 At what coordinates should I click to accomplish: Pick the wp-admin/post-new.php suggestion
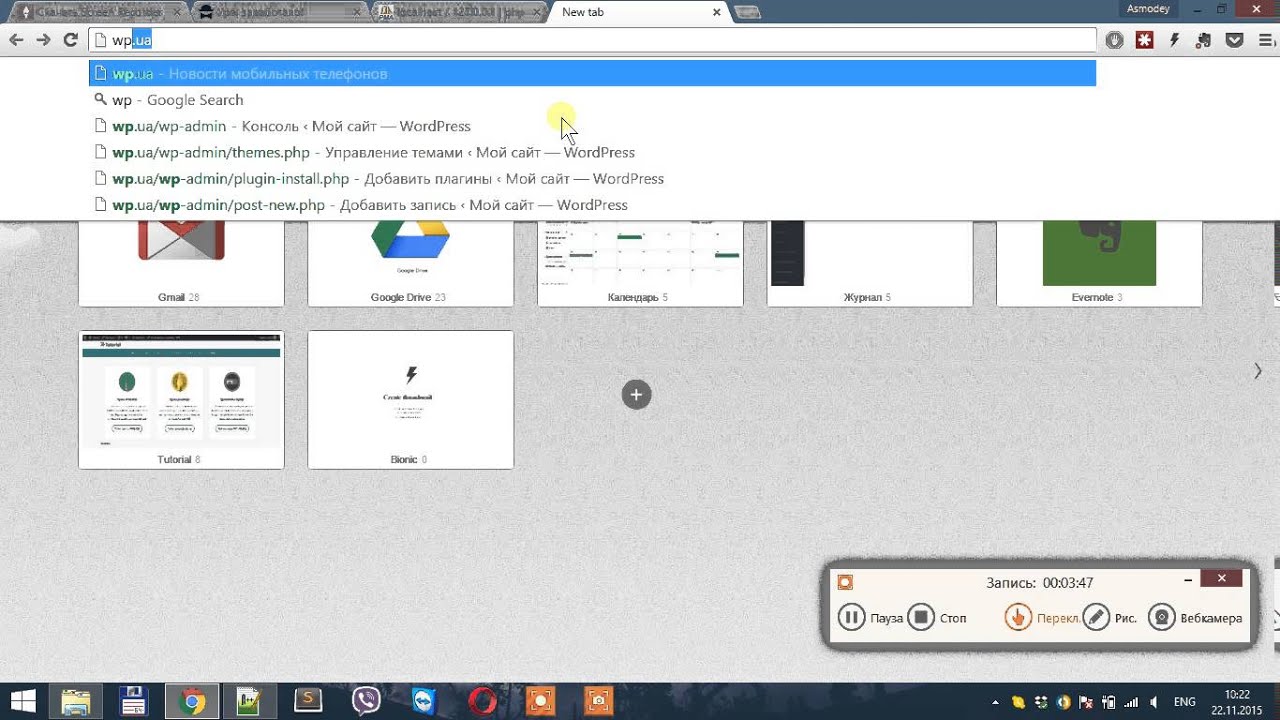point(593,204)
